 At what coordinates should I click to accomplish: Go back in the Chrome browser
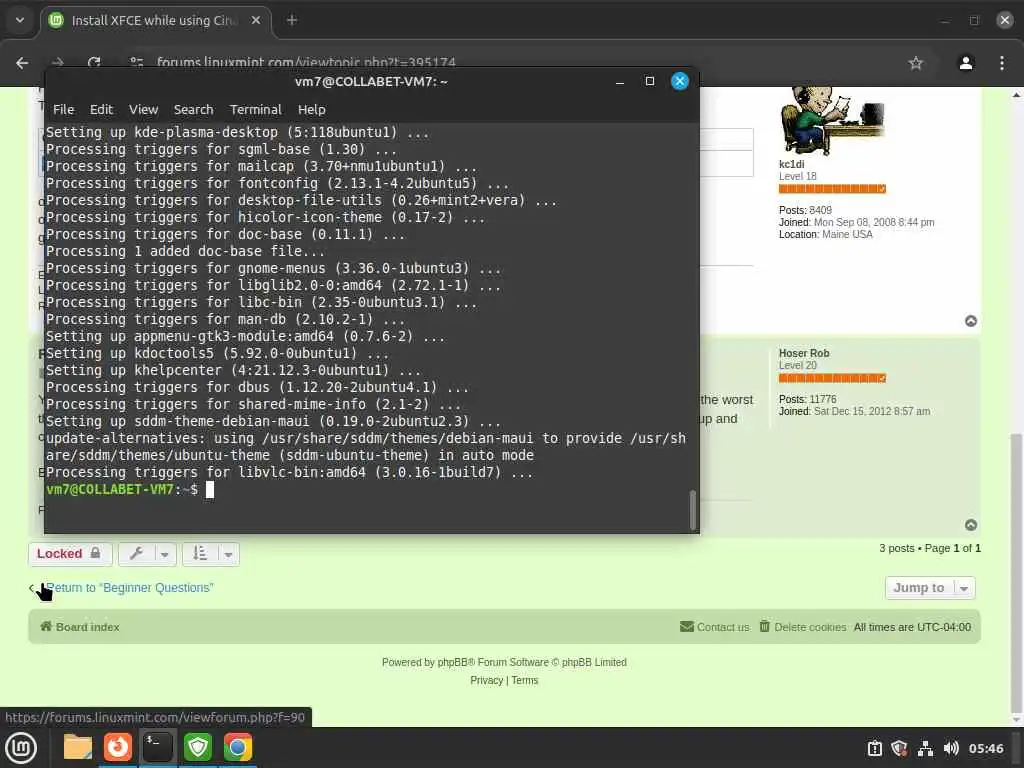coord(22,63)
